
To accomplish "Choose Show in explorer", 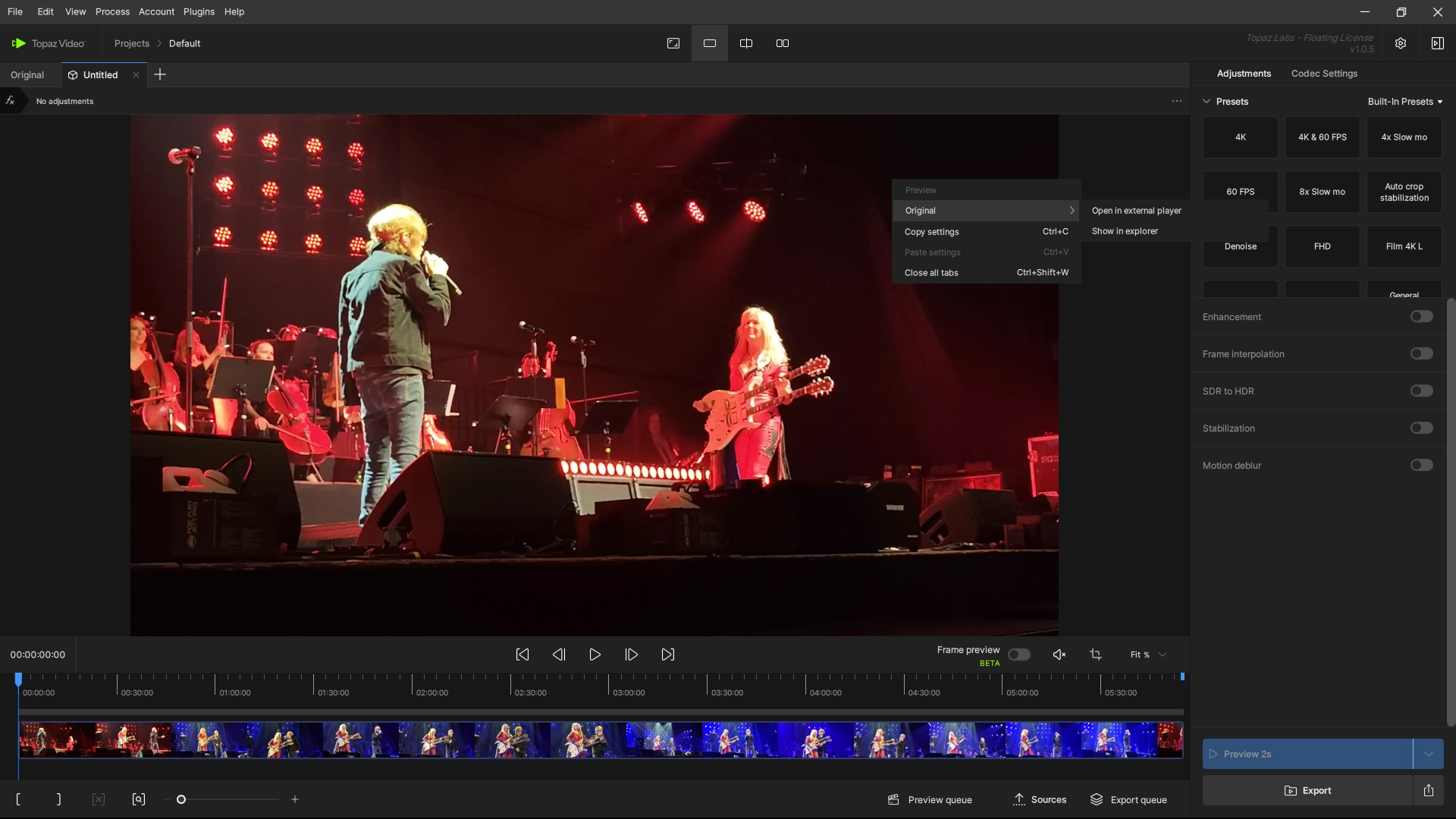I will coord(1125,231).
